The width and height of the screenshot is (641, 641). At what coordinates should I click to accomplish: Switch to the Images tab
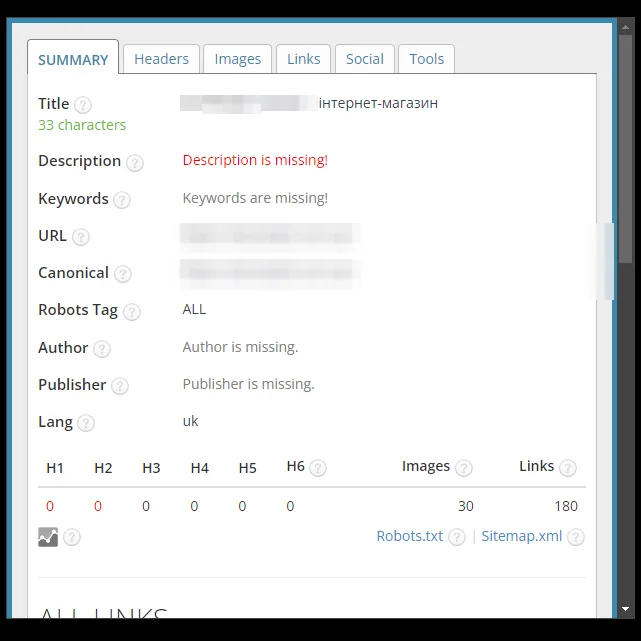[x=238, y=59]
